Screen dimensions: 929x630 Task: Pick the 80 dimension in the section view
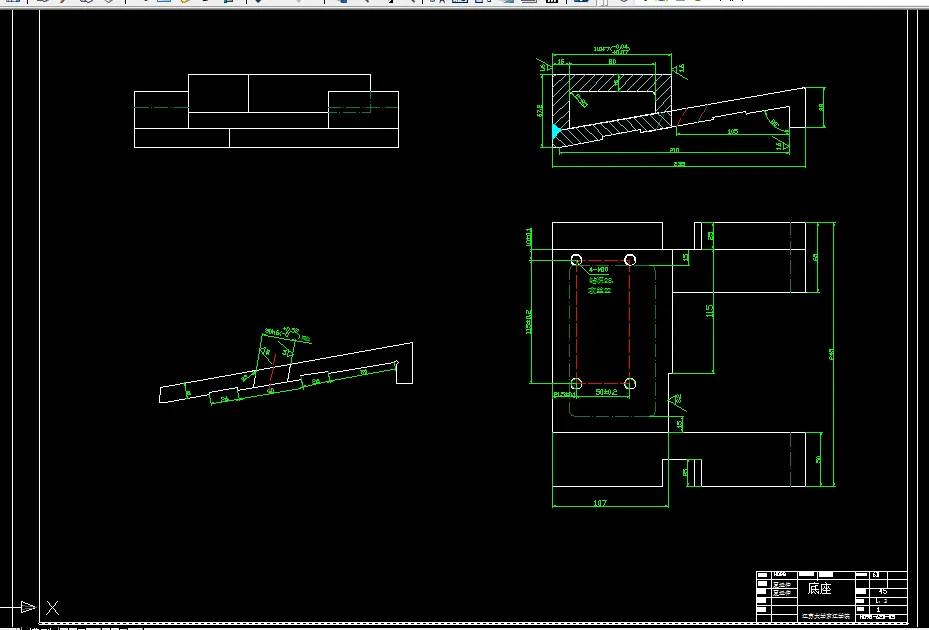pyautogui.click(x=612, y=62)
